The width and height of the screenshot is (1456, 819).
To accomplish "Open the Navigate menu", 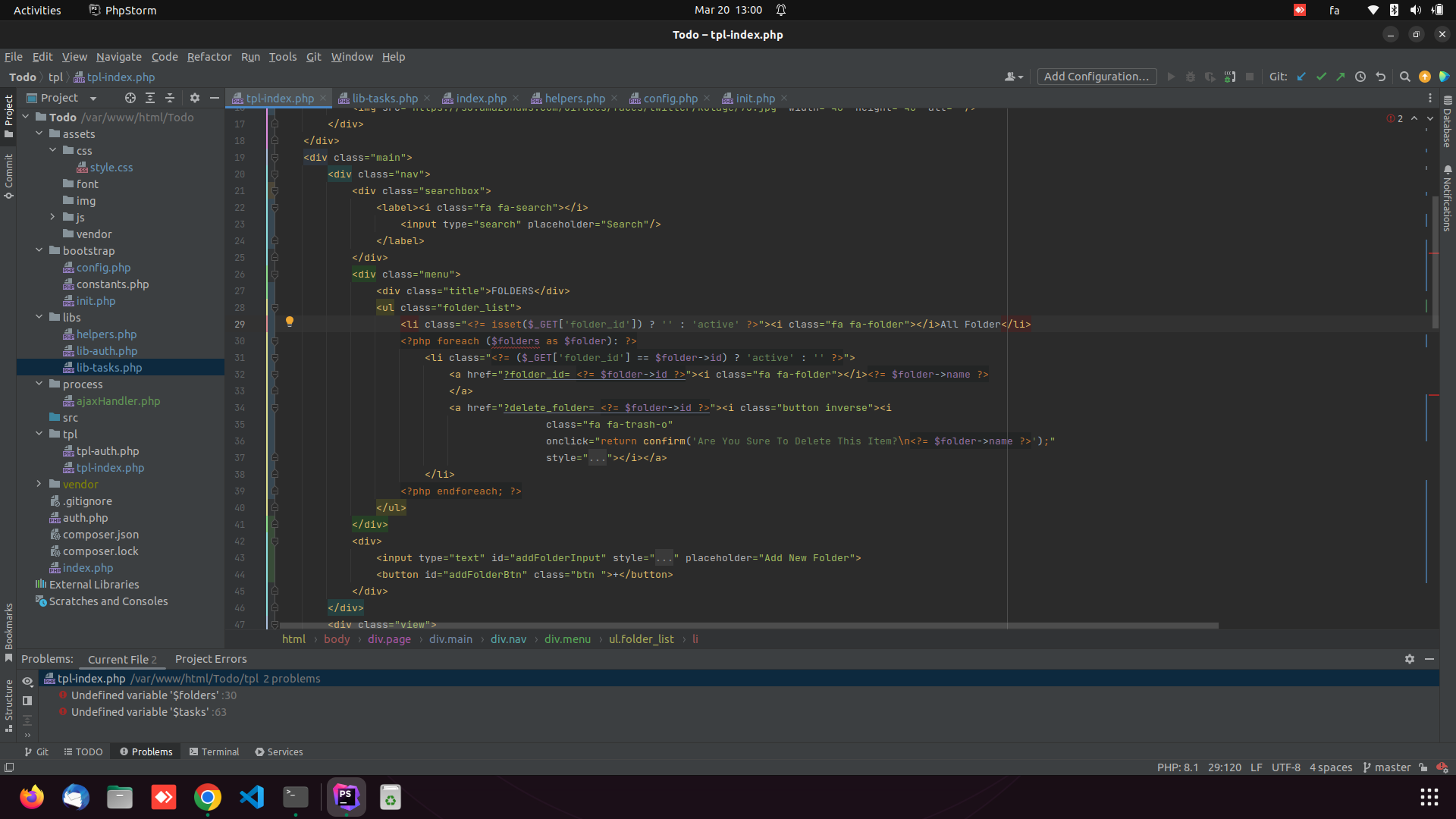I will 118,57.
